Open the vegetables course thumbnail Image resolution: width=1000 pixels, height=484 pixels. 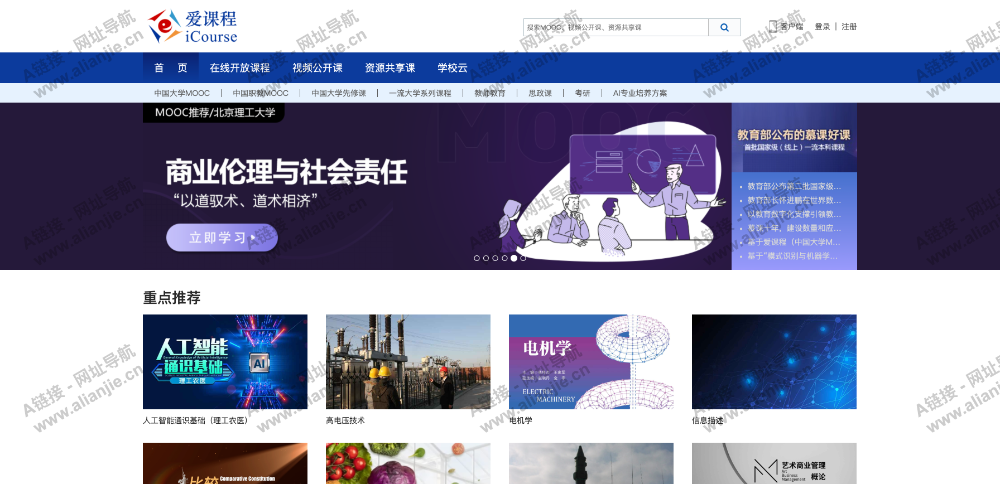[x=408, y=464]
